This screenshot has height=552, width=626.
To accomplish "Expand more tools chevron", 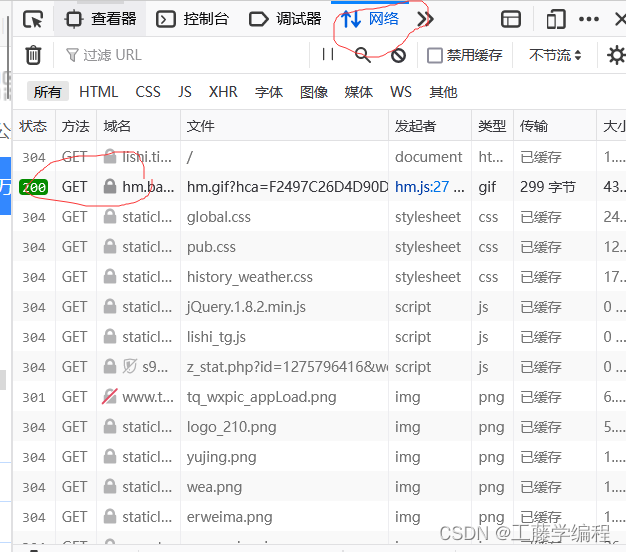I will (x=425, y=19).
